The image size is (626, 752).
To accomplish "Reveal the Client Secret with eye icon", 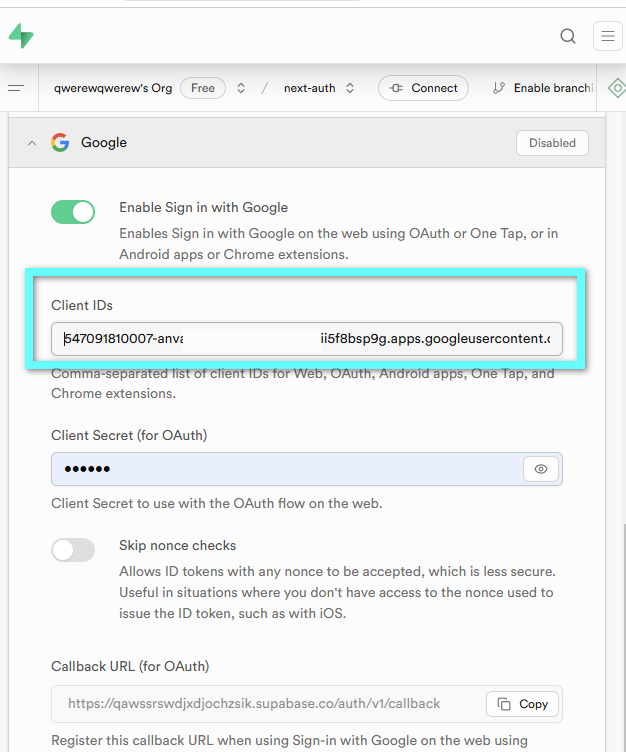I will [541, 469].
